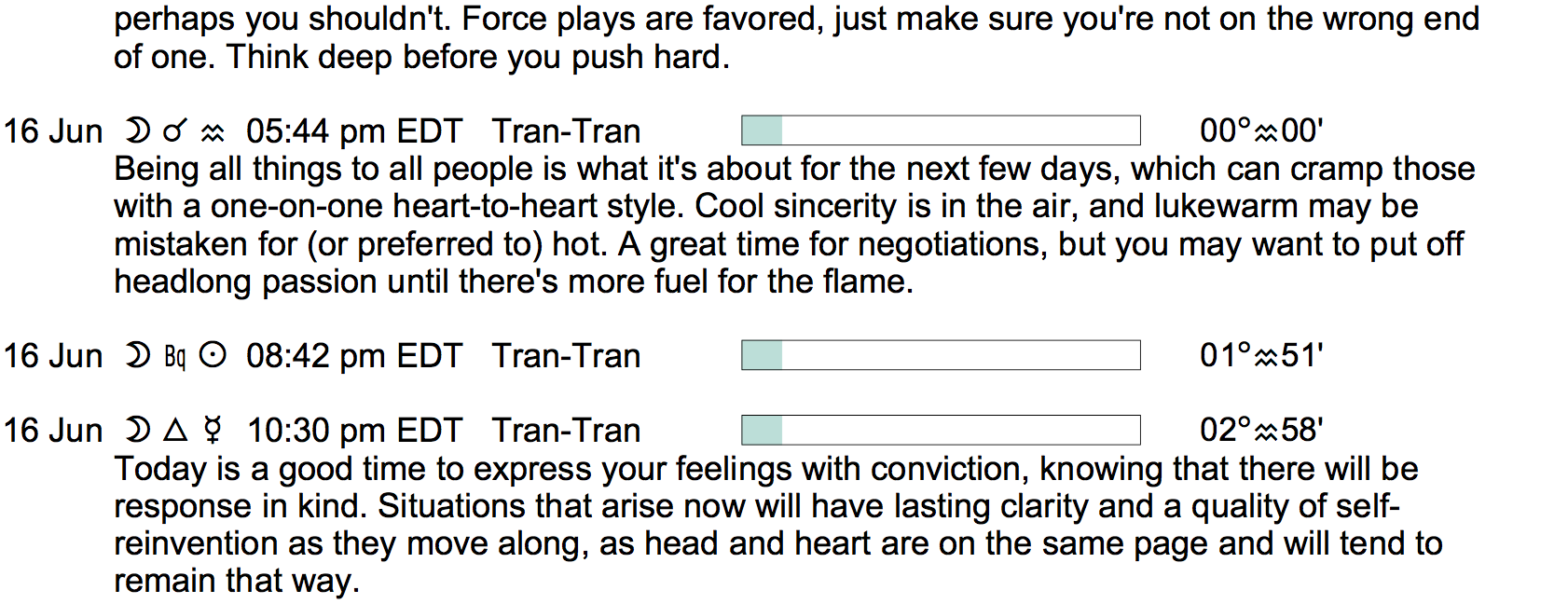Click the paragraph starting "Being all things"
The height and width of the screenshot is (604, 1568).
[792, 225]
